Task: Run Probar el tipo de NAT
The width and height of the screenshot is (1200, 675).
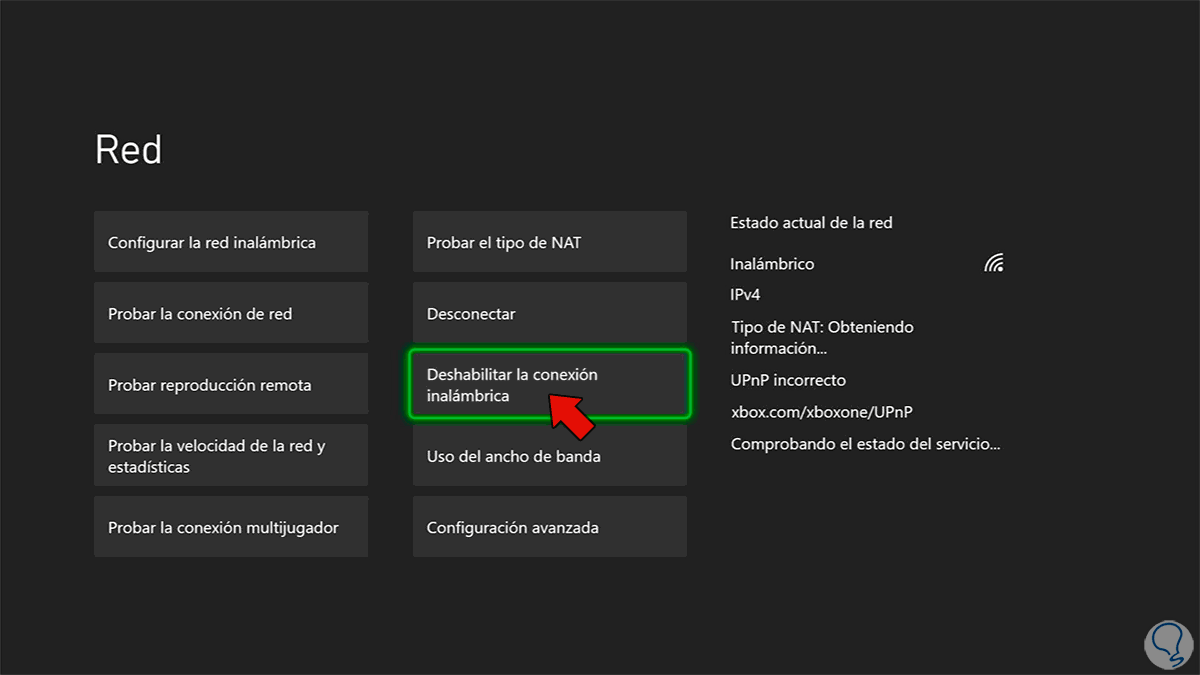Action: tap(549, 242)
